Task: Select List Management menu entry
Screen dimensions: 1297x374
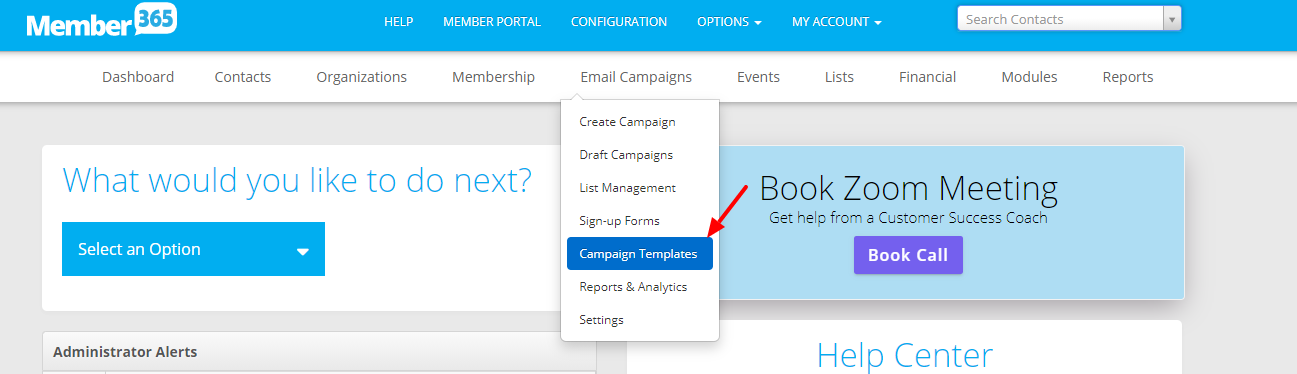Action: [640, 188]
